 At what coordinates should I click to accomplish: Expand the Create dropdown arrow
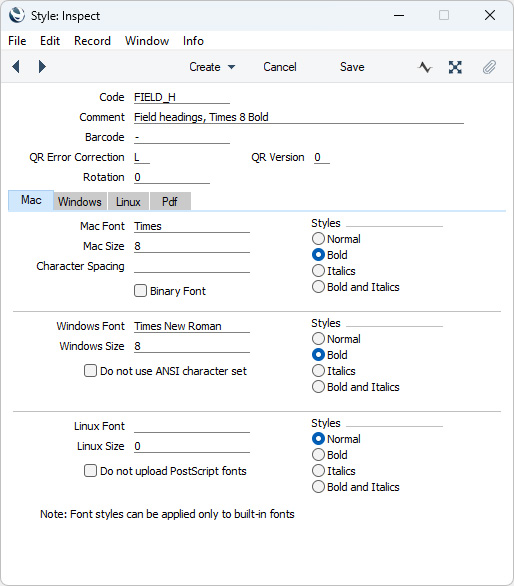coord(231,67)
